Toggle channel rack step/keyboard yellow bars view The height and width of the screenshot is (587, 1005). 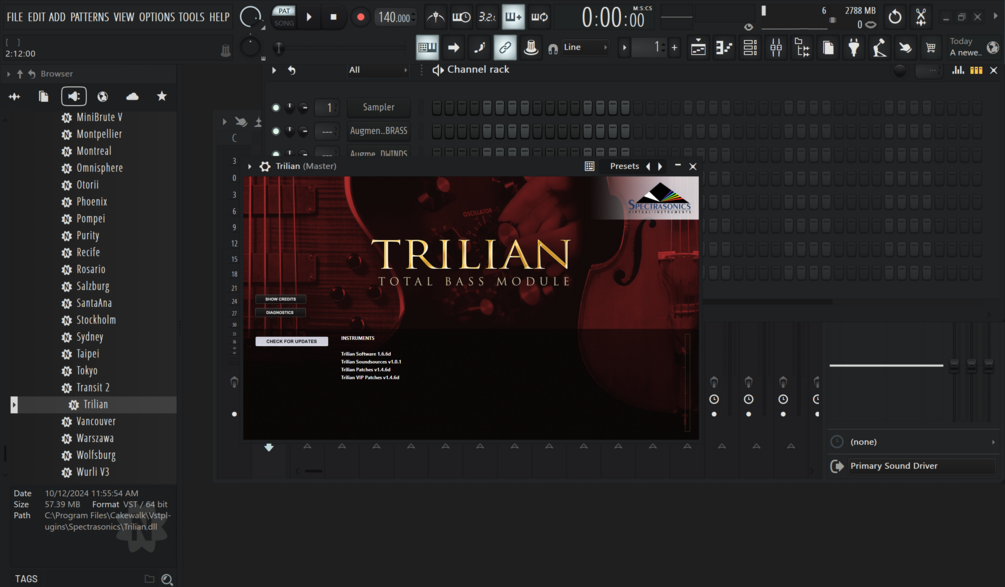976,70
